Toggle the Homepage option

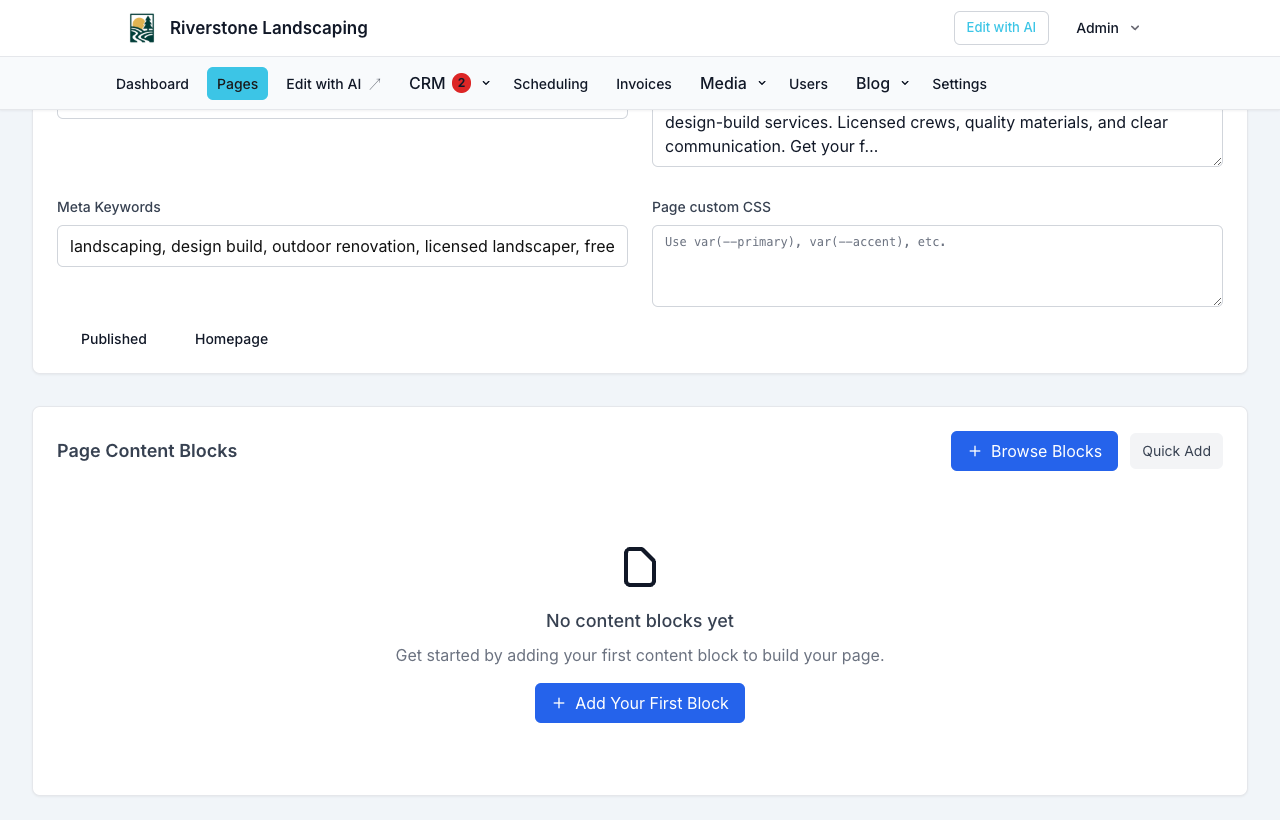[x=231, y=339]
